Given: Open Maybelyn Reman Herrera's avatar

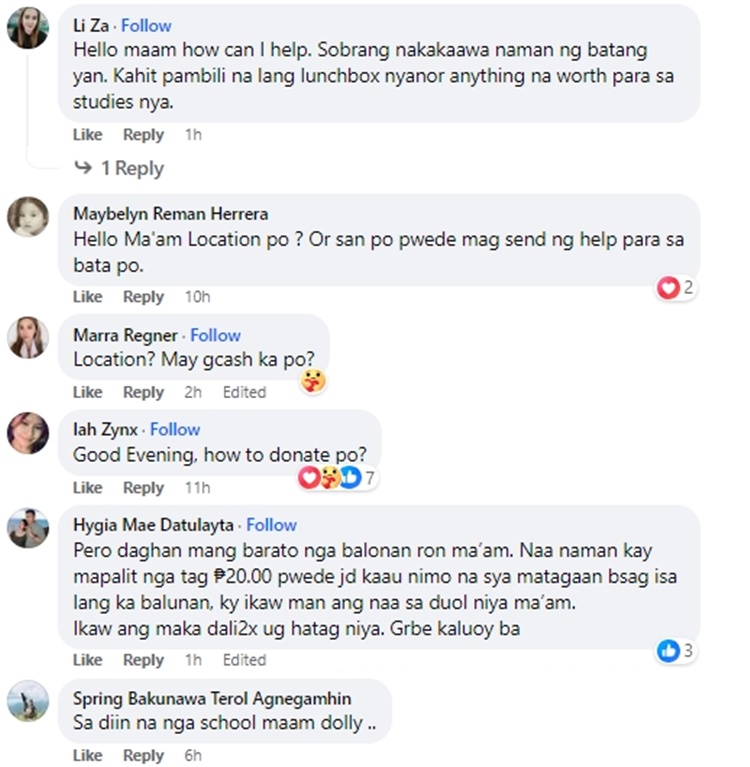Looking at the screenshot, I should [x=28, y=217].
